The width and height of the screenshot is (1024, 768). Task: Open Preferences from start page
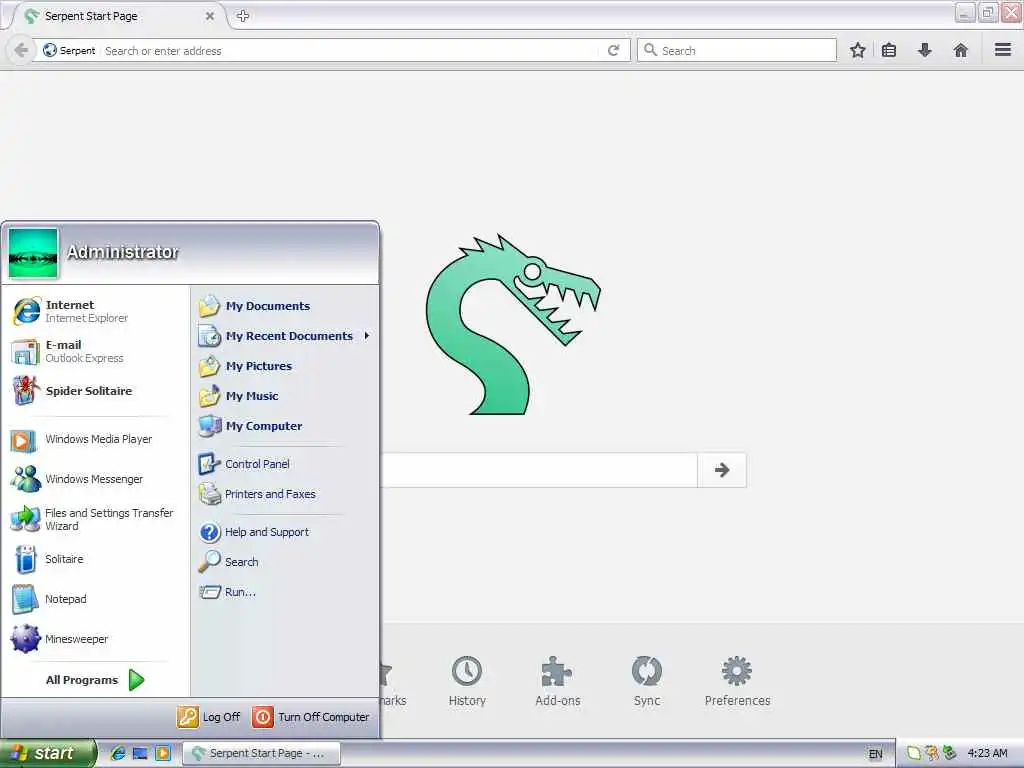point(737,681)
